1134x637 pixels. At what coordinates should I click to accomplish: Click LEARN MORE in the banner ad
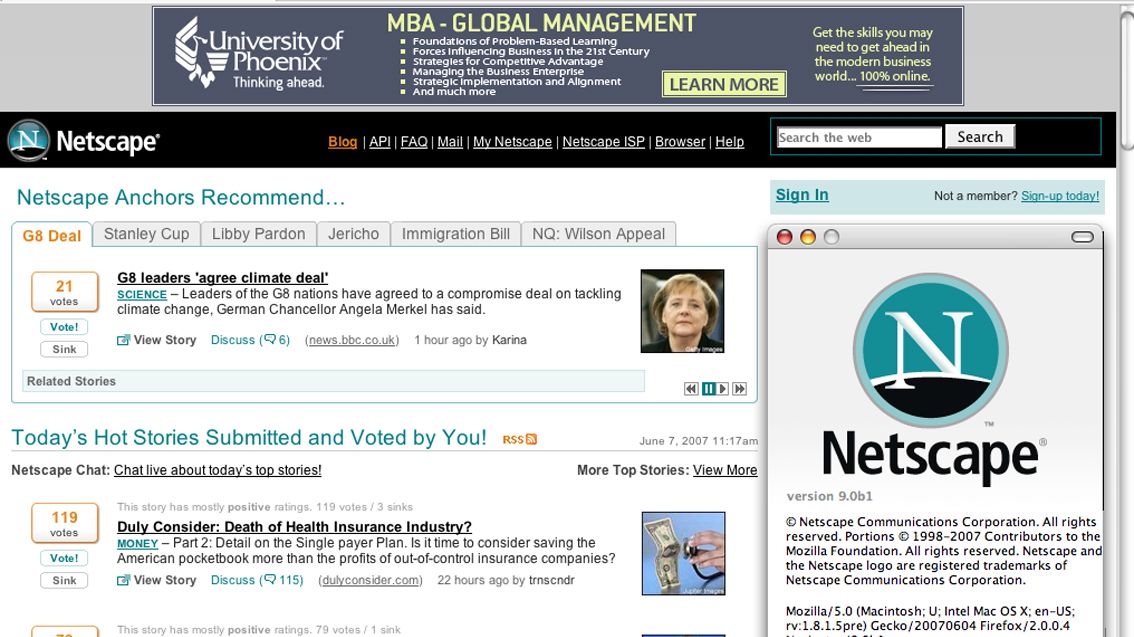[x=724, y=85]
